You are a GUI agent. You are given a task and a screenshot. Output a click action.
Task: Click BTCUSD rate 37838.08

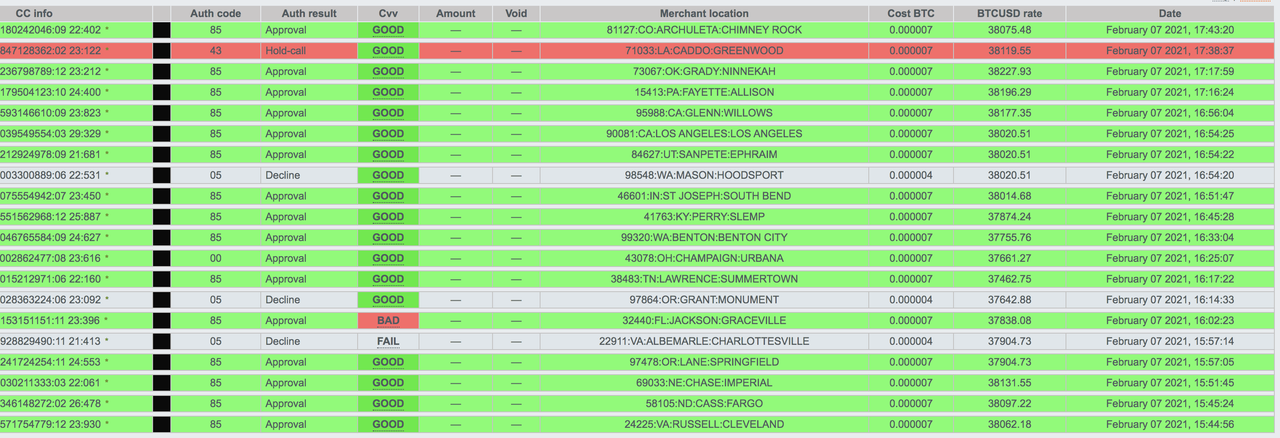point(1010,320)
